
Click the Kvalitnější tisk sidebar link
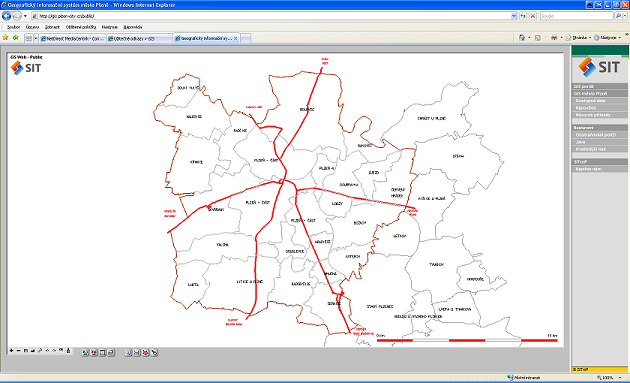[x=600, y=149]
